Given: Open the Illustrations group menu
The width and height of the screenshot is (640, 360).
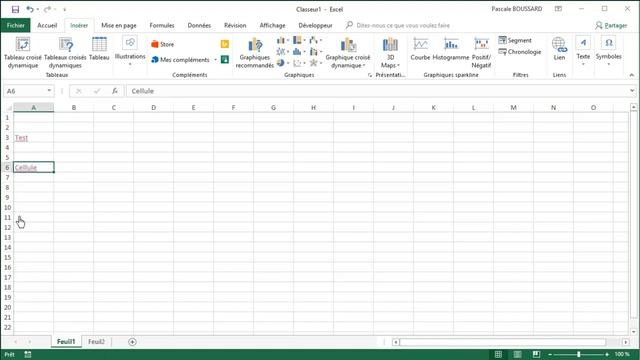Looking at the screenshot, I should point(130,51).
